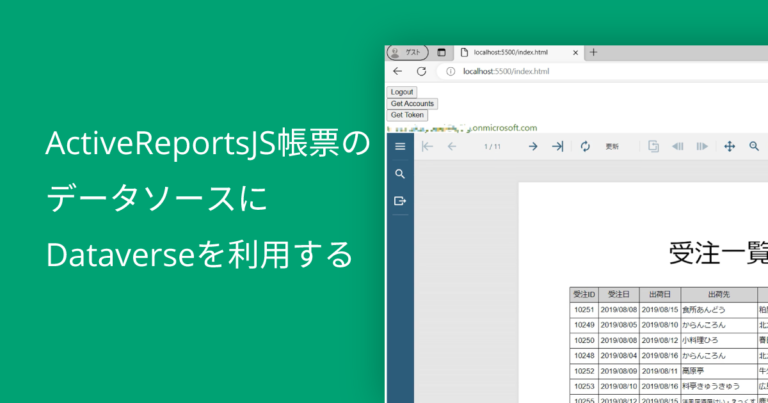The image size is (768, 403).
Task: Click order date 2019/08/04 in row 10248
Action: [x=619, y=356]
